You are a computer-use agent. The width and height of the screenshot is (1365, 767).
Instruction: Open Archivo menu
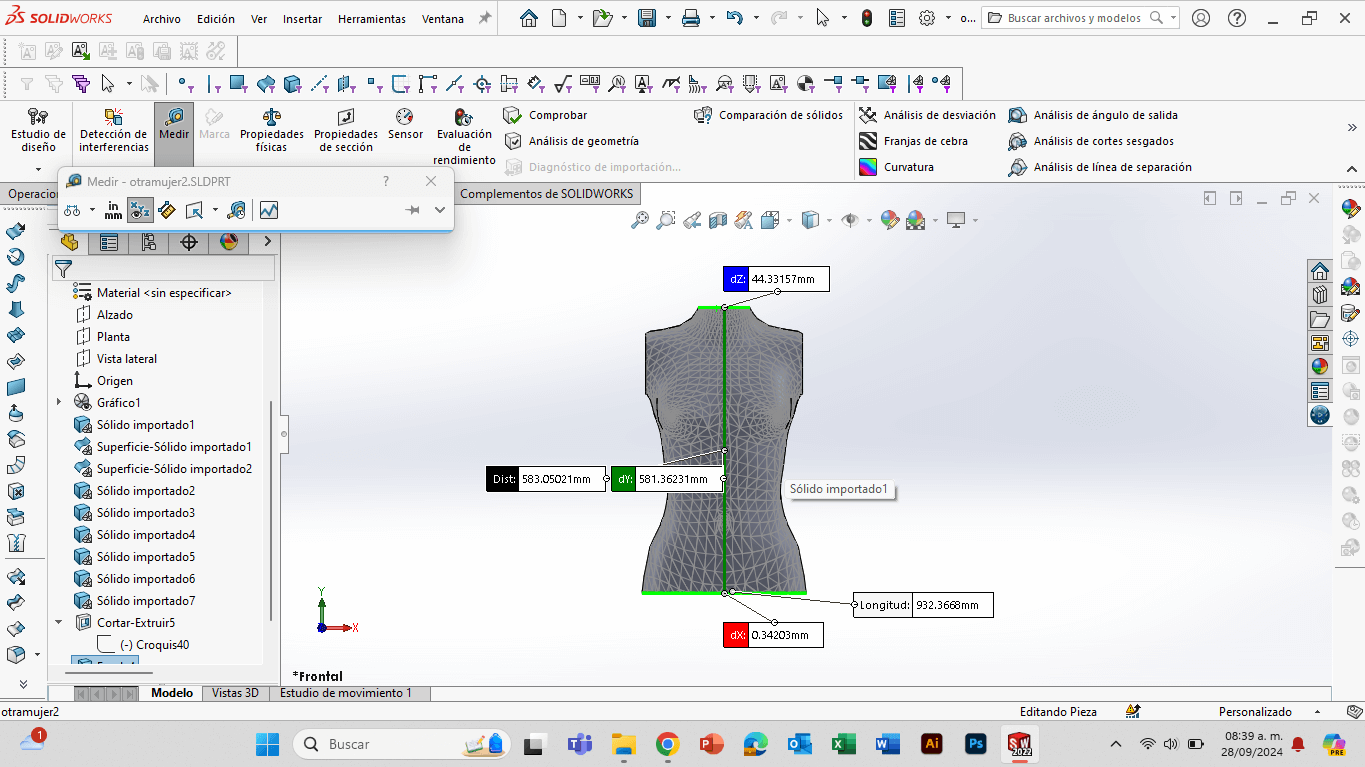(162, 19)
